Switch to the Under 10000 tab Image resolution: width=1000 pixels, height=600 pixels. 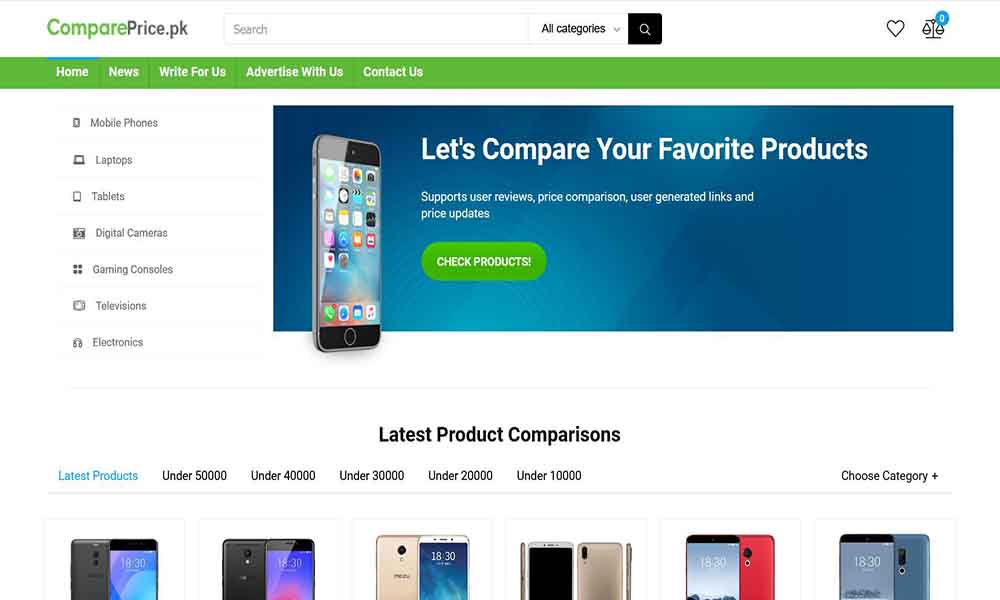coord(549,476)
